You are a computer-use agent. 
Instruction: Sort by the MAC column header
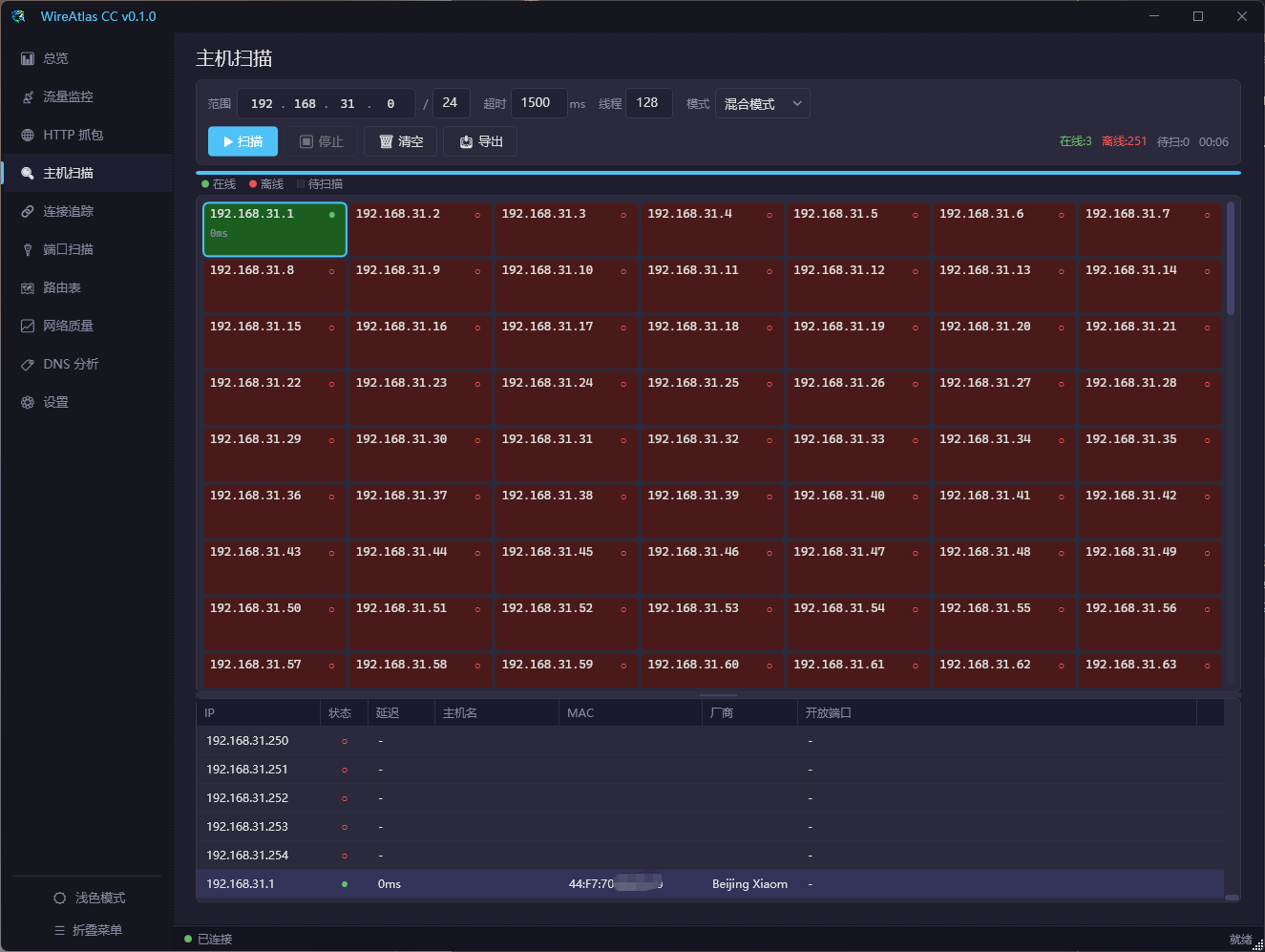(630, 712)
